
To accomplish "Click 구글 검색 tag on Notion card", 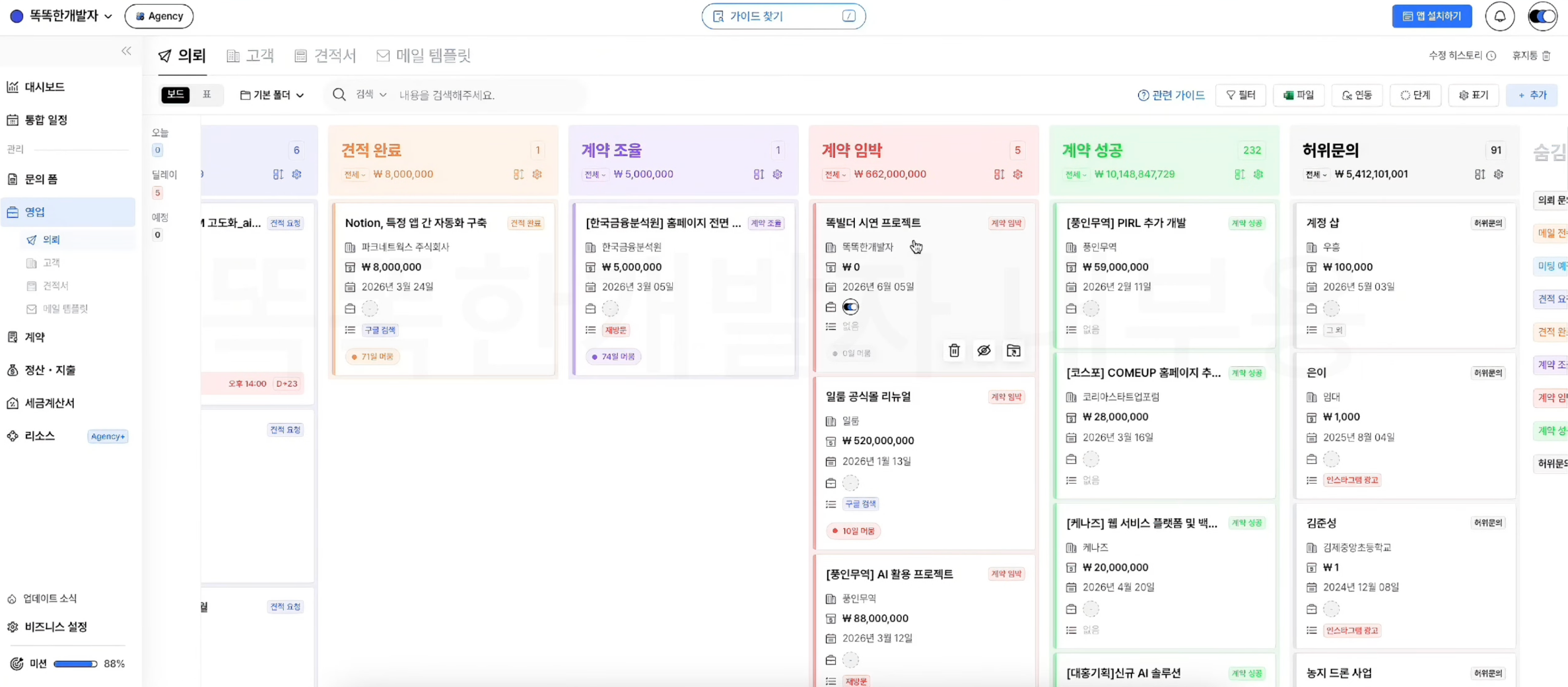I will click(380, 330).
